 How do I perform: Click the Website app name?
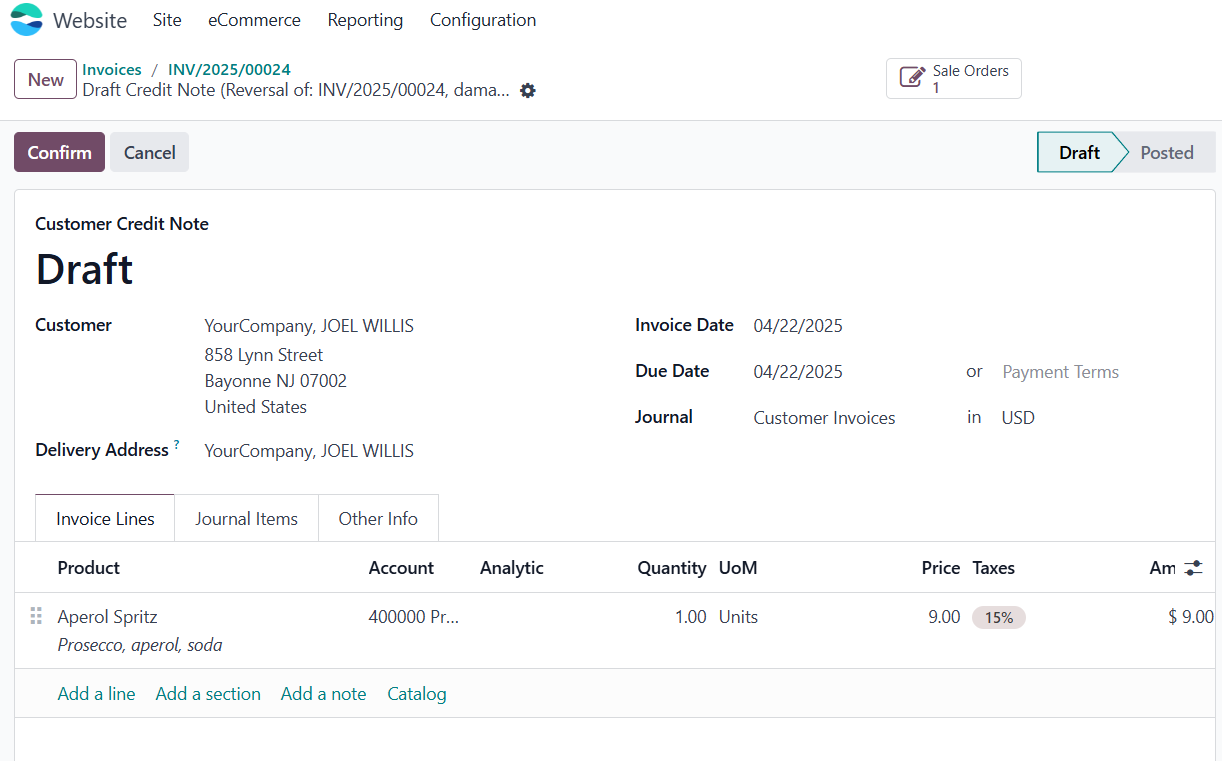[90, 20]
